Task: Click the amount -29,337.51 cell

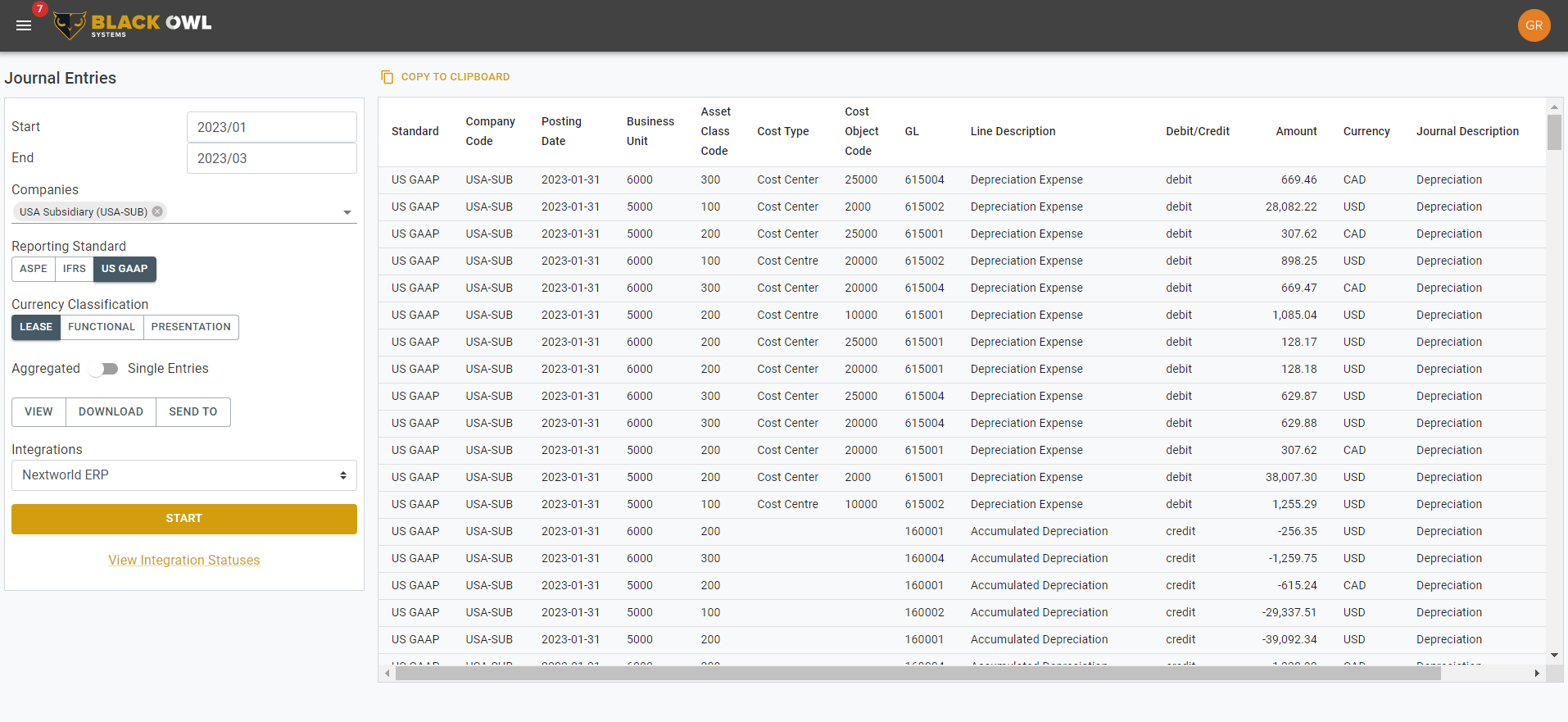Action: (1289, 613)
